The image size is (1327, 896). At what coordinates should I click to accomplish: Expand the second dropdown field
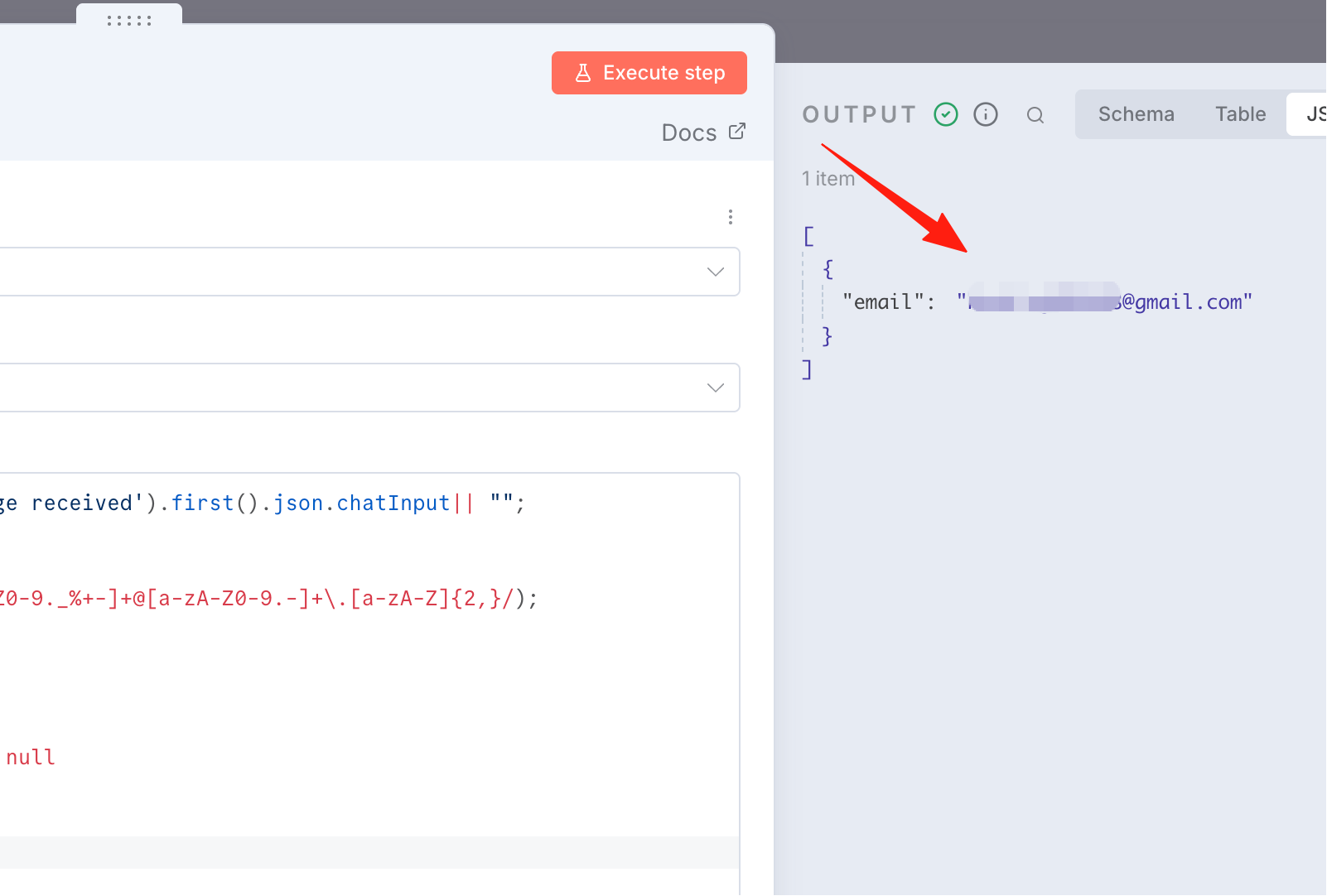369,388
